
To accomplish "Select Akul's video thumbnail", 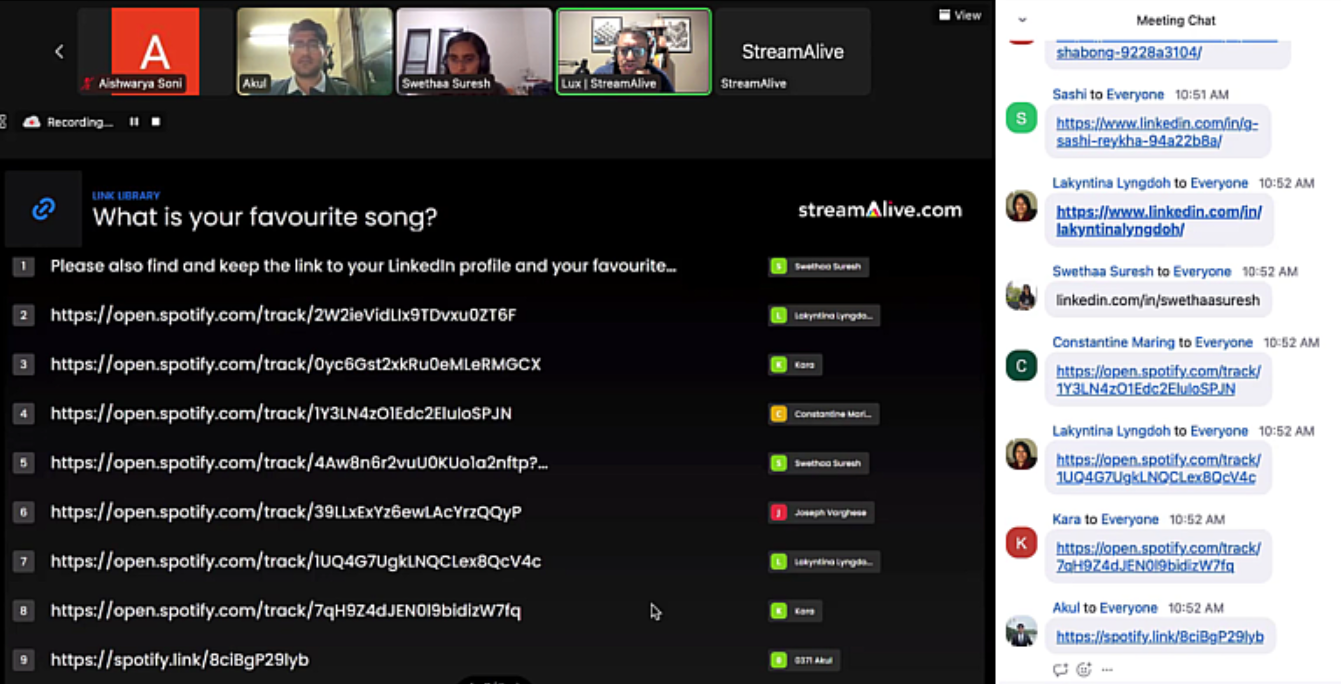I will (x=314, y=52).
